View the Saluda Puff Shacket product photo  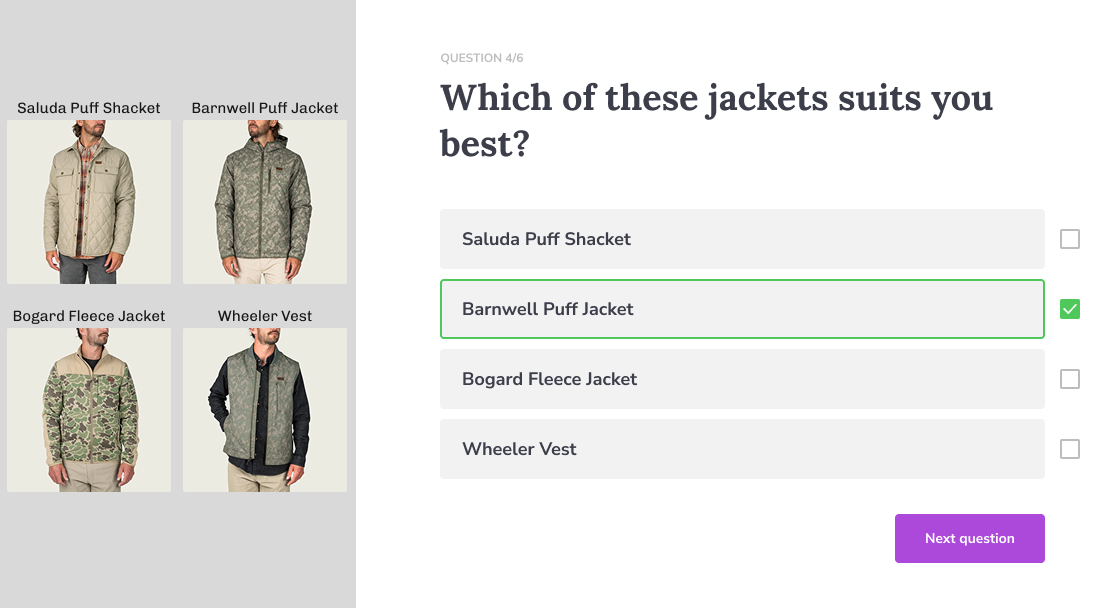pos(88,202)
